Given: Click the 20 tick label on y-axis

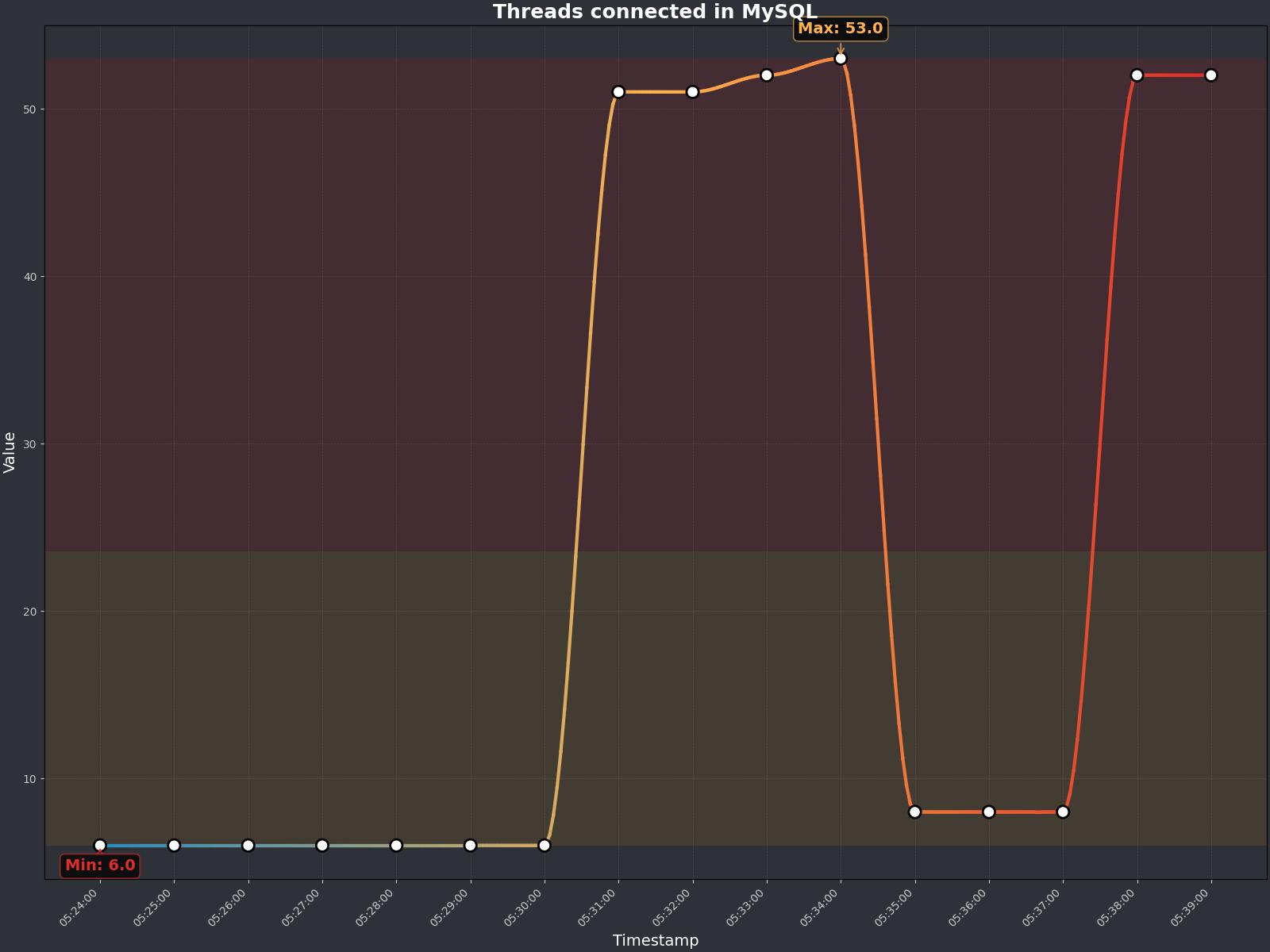Looking at the screenshot, I should tap(29, 612).
